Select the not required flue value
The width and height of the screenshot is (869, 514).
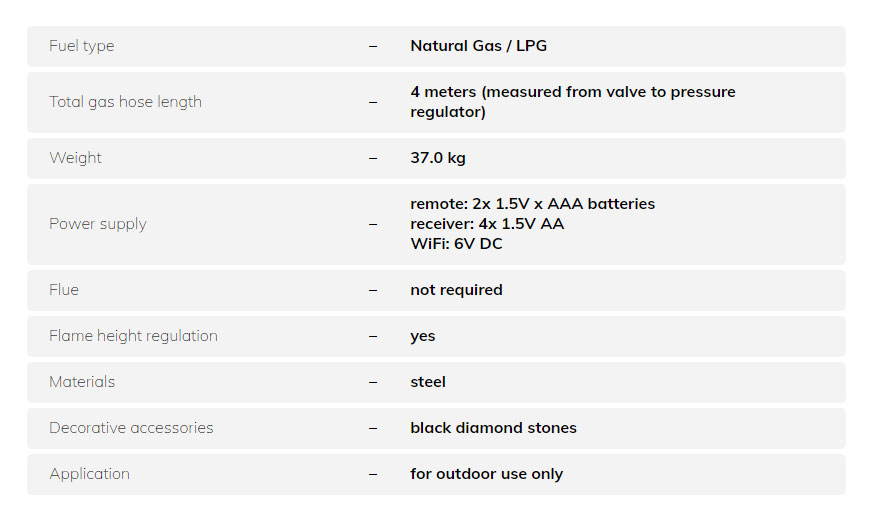click(456, 290)
